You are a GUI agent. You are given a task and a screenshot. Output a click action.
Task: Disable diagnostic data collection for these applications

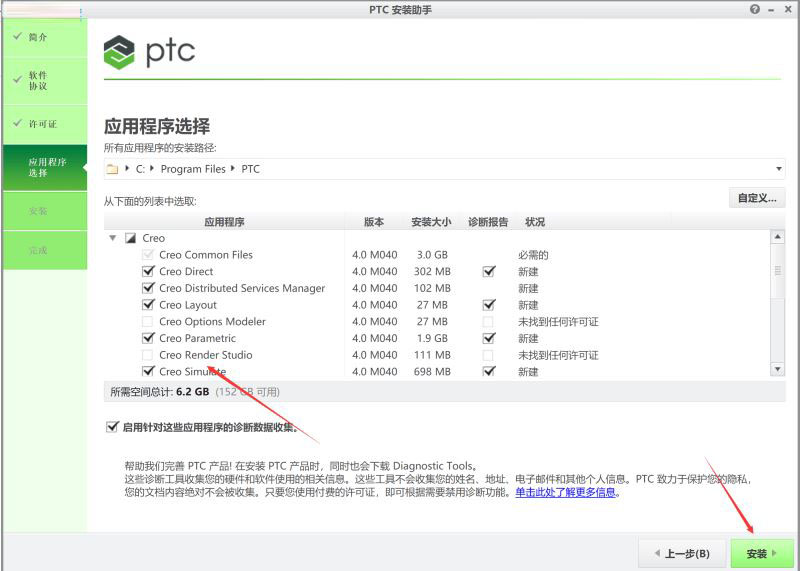point(112,427)
